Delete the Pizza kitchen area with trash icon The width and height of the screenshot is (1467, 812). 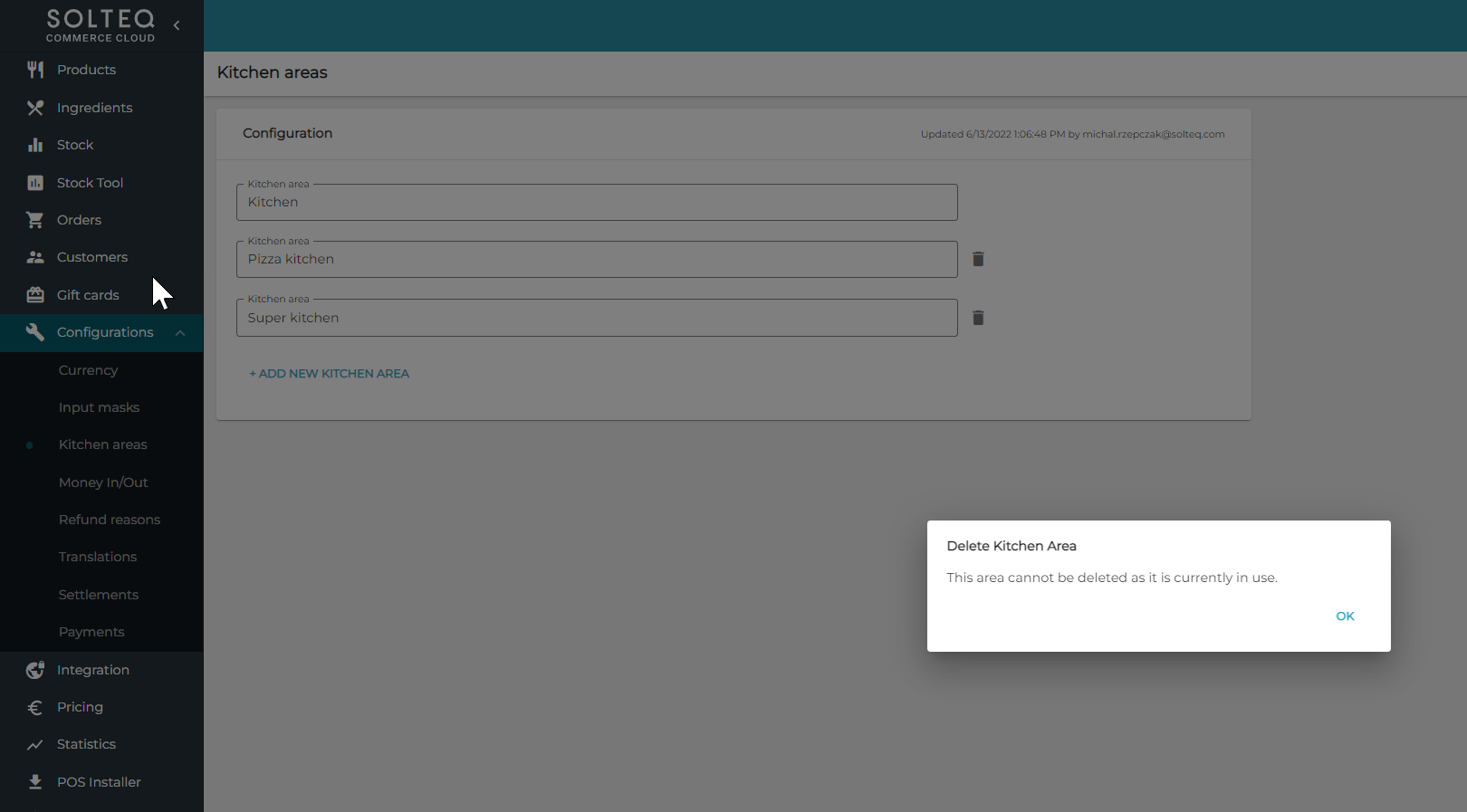pos(978,259)
